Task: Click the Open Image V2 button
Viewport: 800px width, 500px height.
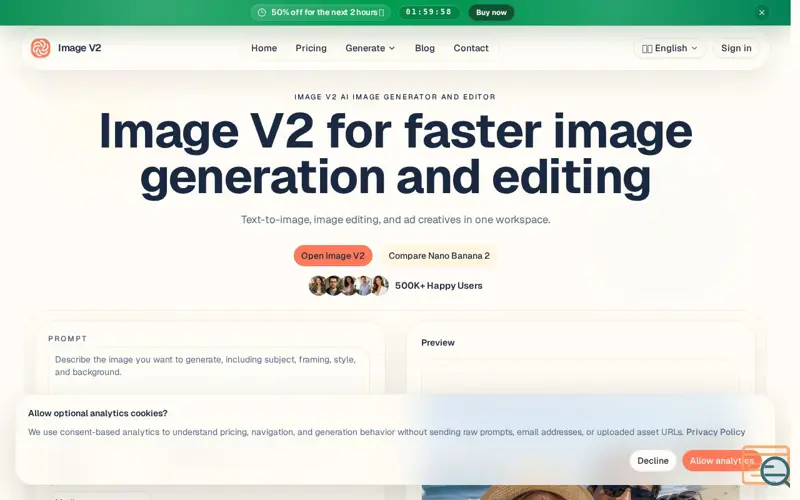Action: pyautogui.click(x=333, y=256)
